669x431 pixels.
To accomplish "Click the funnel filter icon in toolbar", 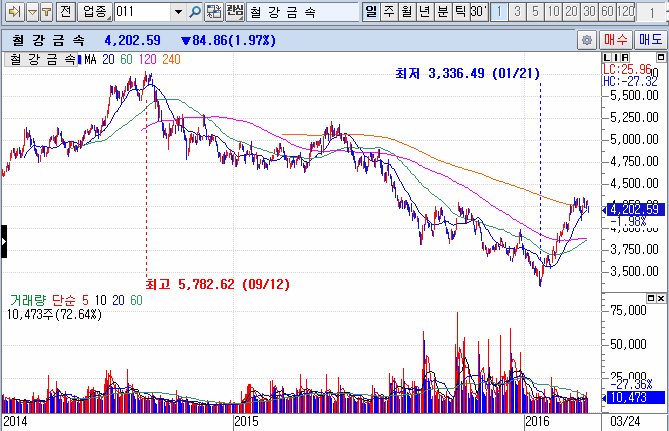I will point(46,11).
